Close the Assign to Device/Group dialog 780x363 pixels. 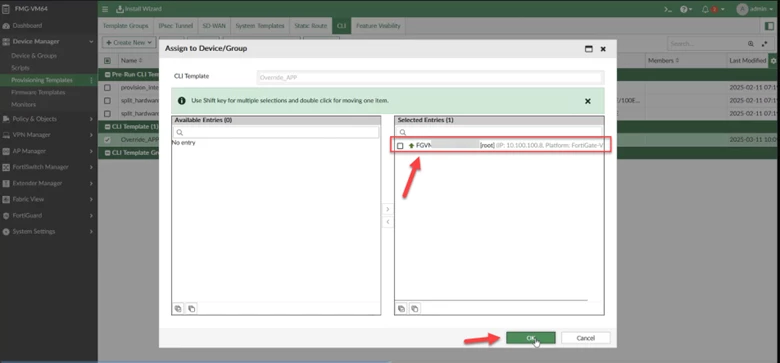point(603,49)
